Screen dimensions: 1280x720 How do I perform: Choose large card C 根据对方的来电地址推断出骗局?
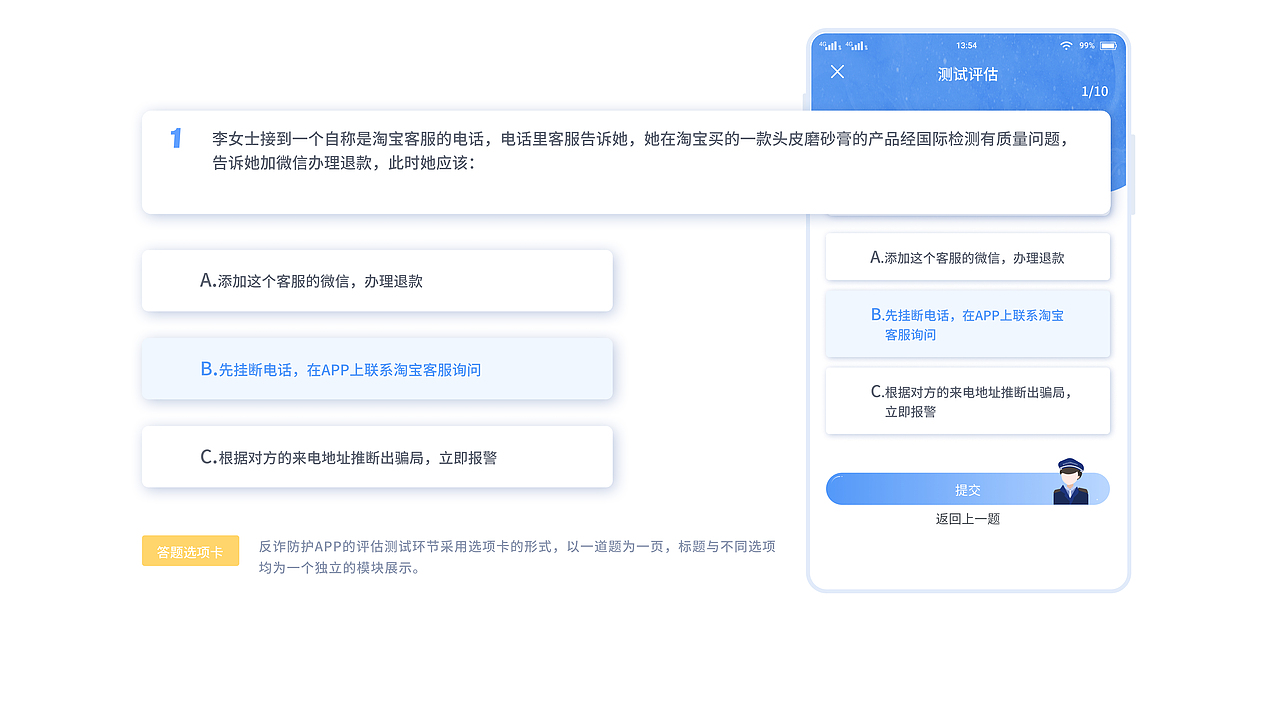377,457
